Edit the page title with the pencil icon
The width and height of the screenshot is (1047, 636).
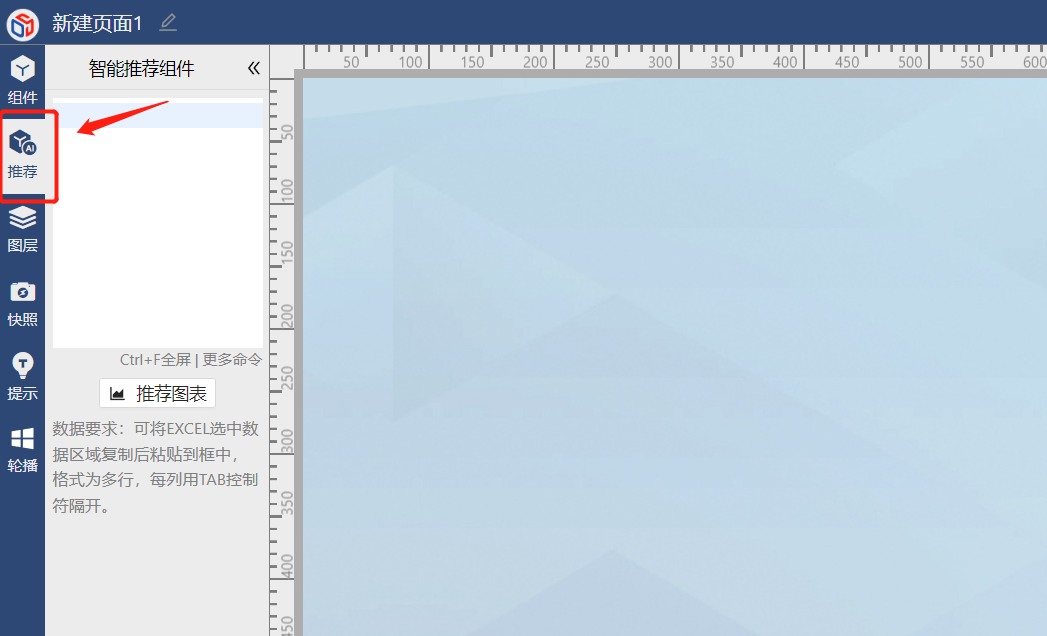point(168,23)
